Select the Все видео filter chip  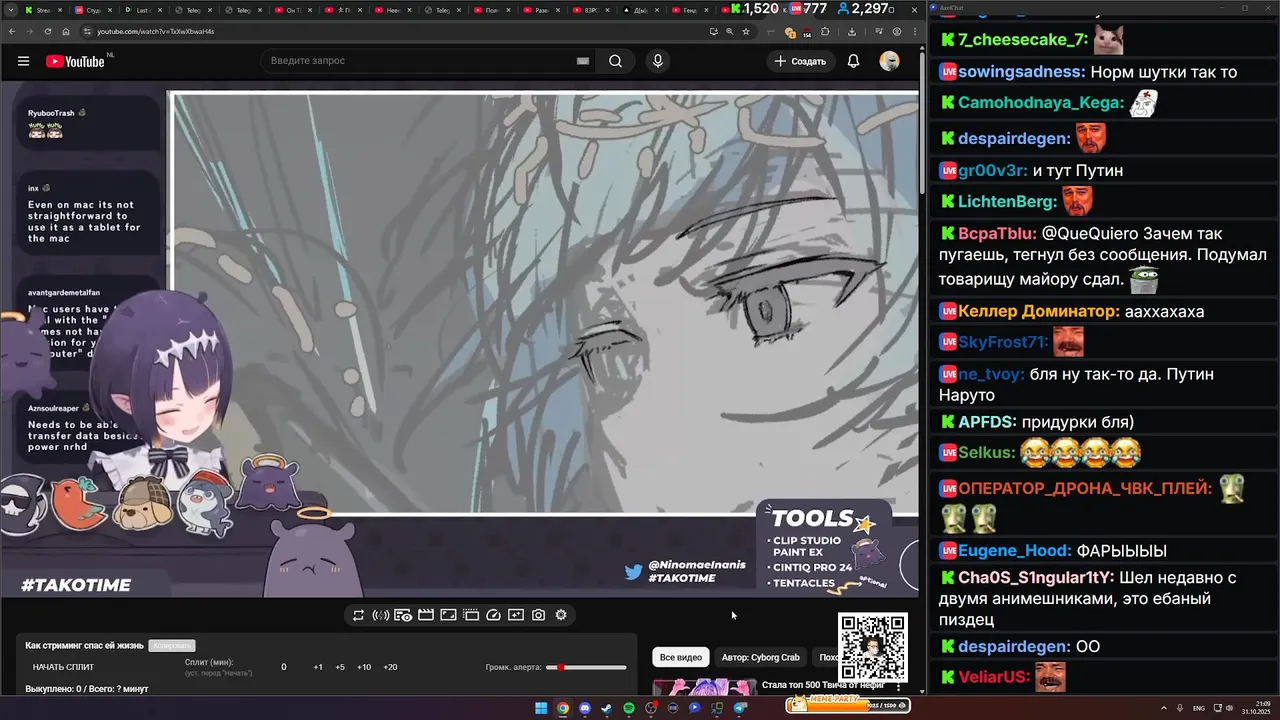point(681,657)
